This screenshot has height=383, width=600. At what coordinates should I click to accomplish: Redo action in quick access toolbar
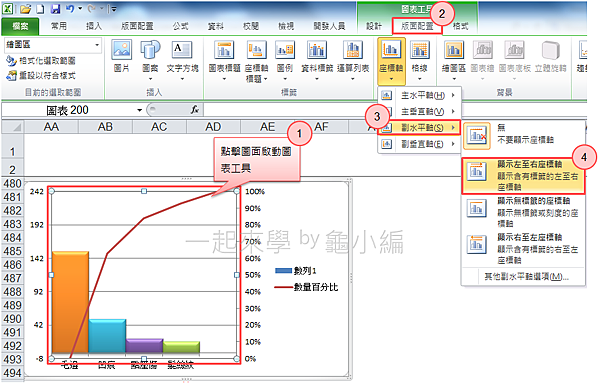click(91, 8)
